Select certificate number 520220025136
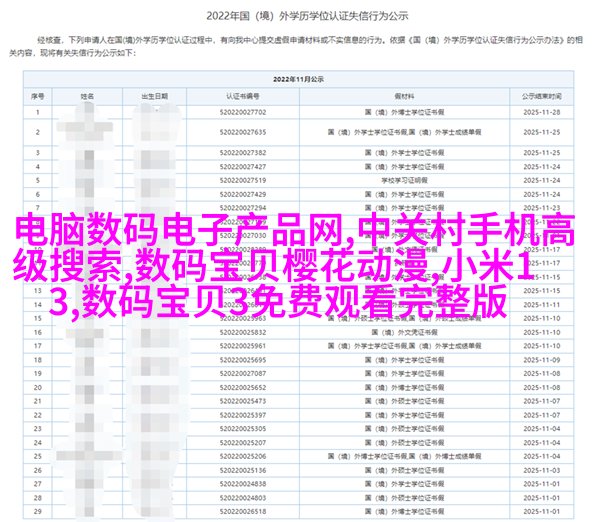Viewport: 600px width, 522px height. (x=243, y=470)
